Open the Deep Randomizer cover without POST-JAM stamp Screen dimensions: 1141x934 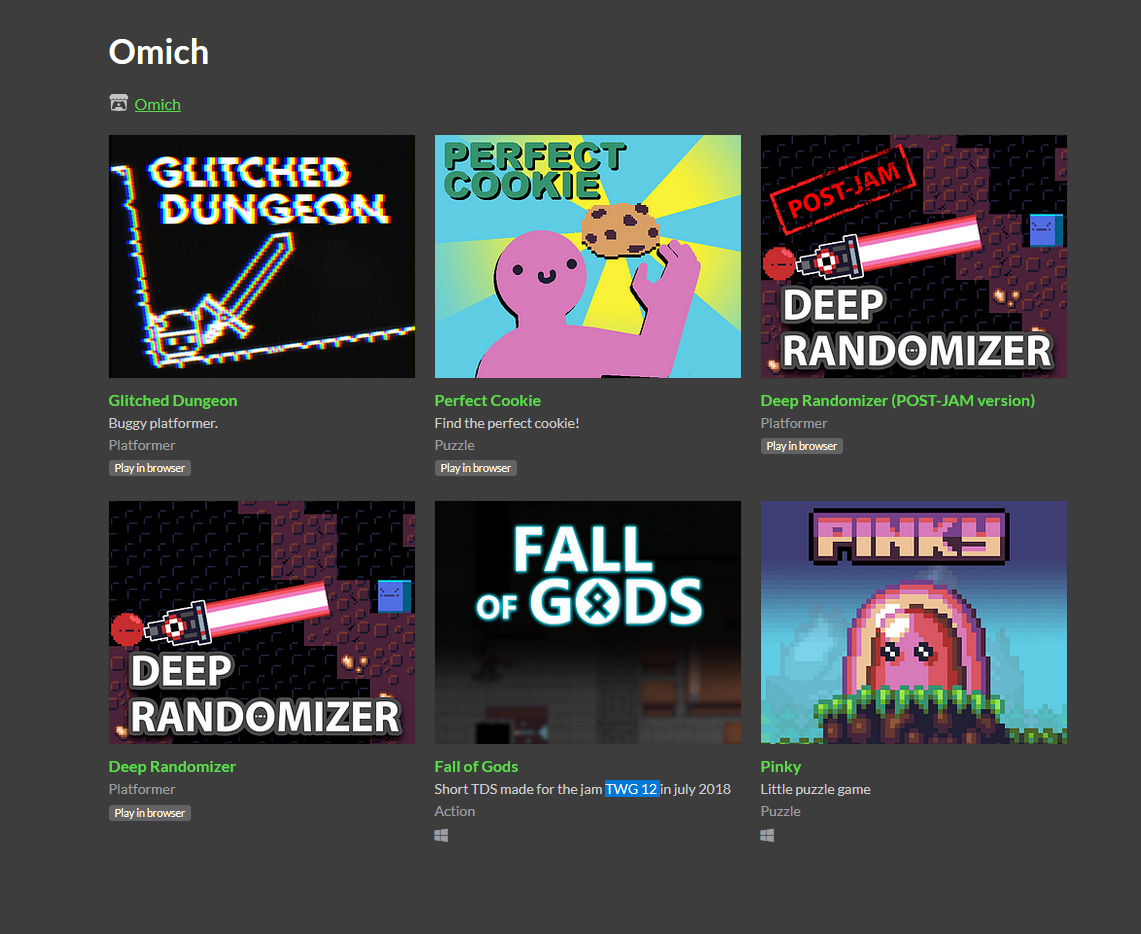pyautogui.click(x=262, y=622)
